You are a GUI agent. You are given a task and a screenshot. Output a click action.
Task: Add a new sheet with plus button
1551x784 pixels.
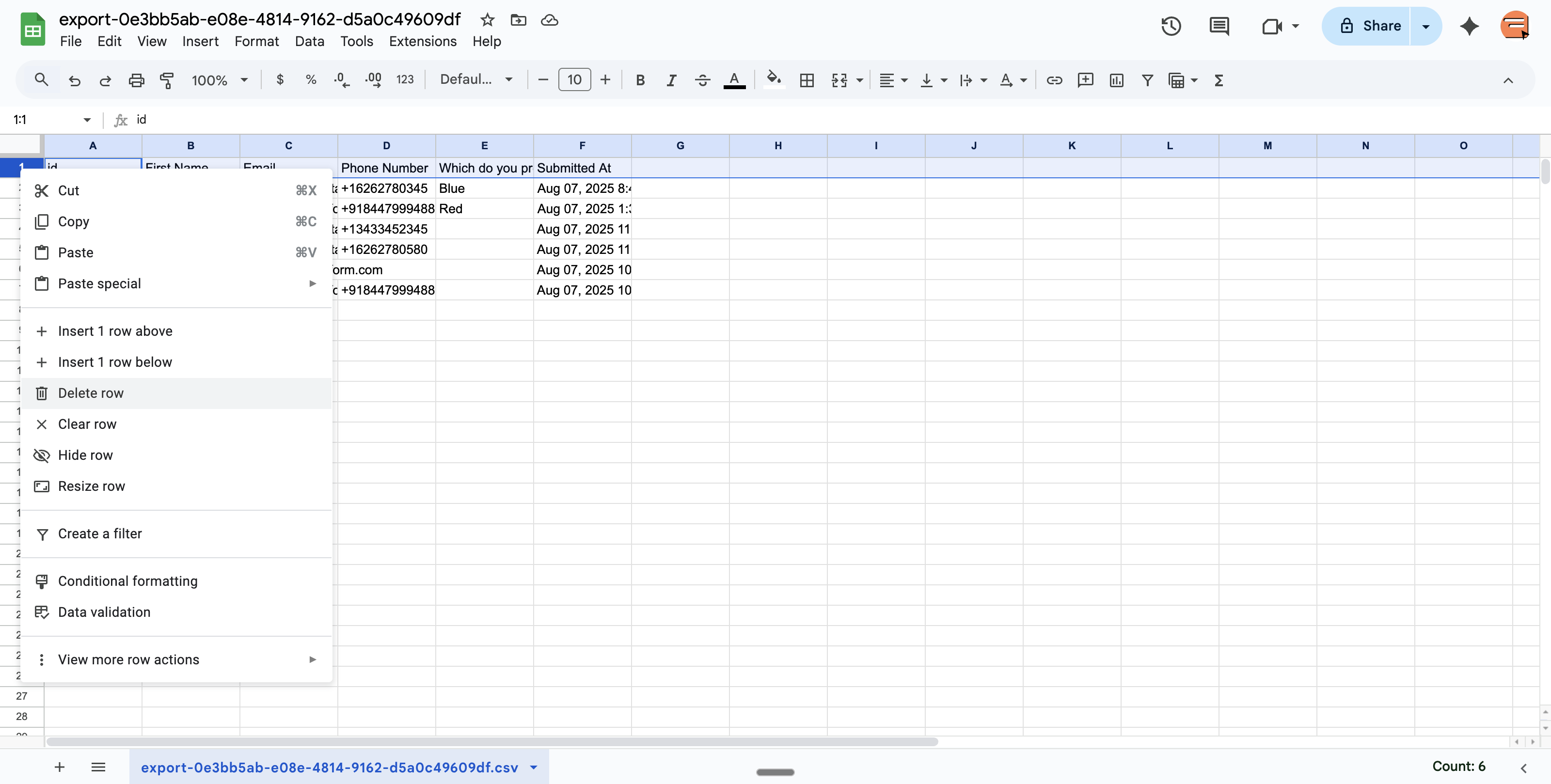point(60,767)
